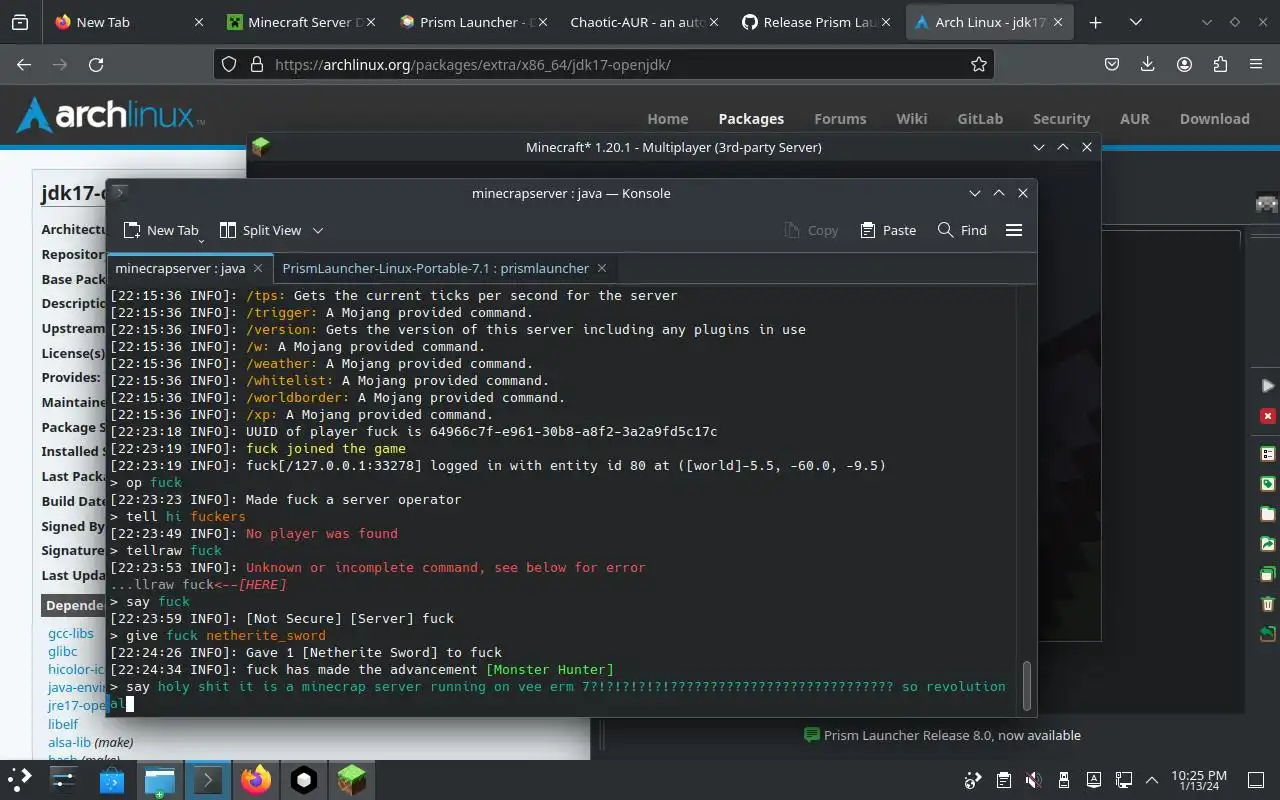The width and height of the screenshot is (1280, 800).
Task: Open a new Firefox tab with plus
Action: [x=1096, y=22]
